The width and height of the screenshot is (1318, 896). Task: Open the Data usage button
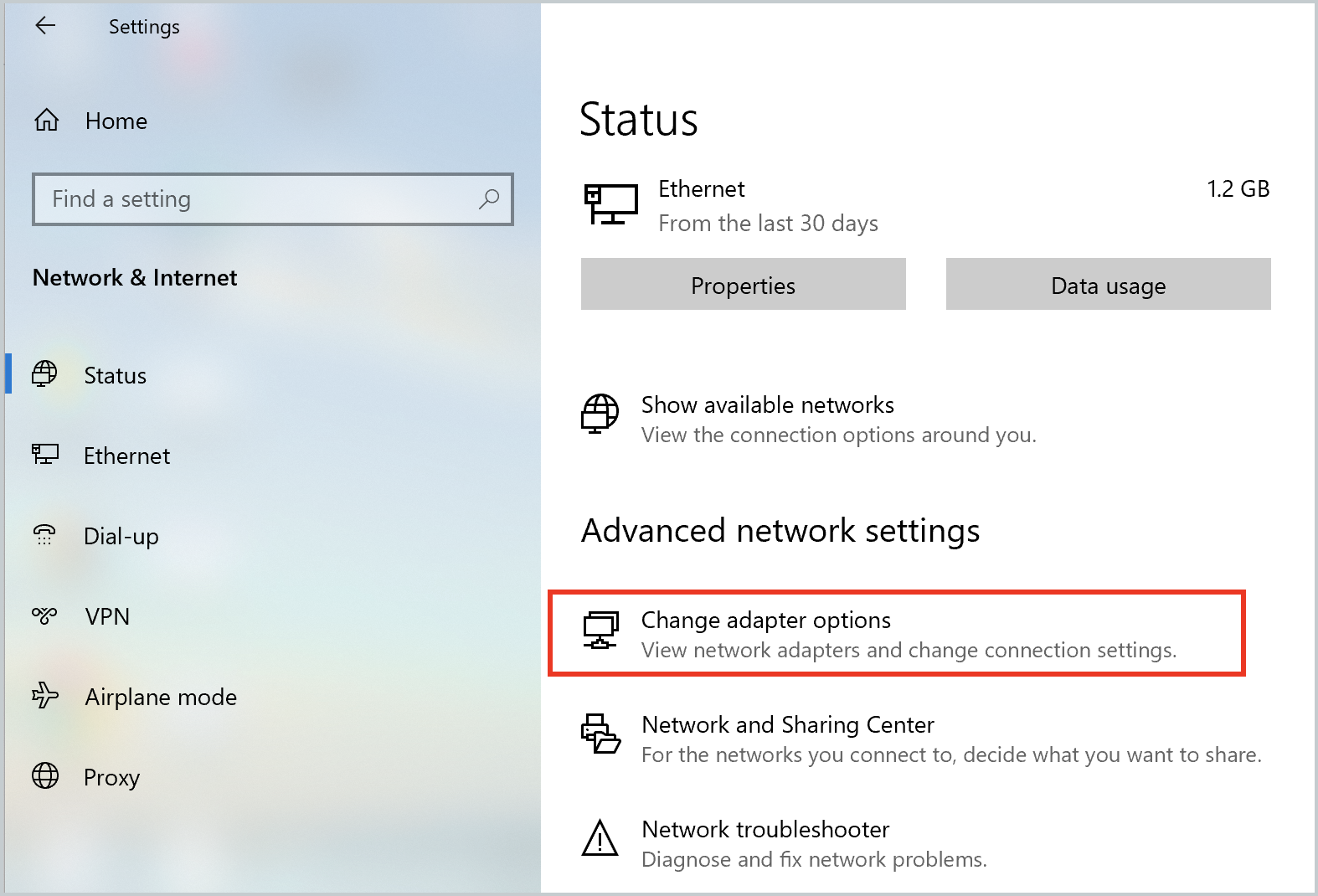pos(1108,286)
